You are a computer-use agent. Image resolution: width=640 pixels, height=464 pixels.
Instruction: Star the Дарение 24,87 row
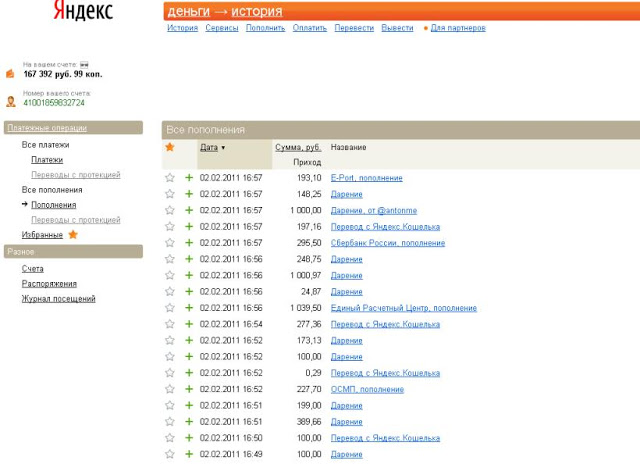tap(170, 291)
